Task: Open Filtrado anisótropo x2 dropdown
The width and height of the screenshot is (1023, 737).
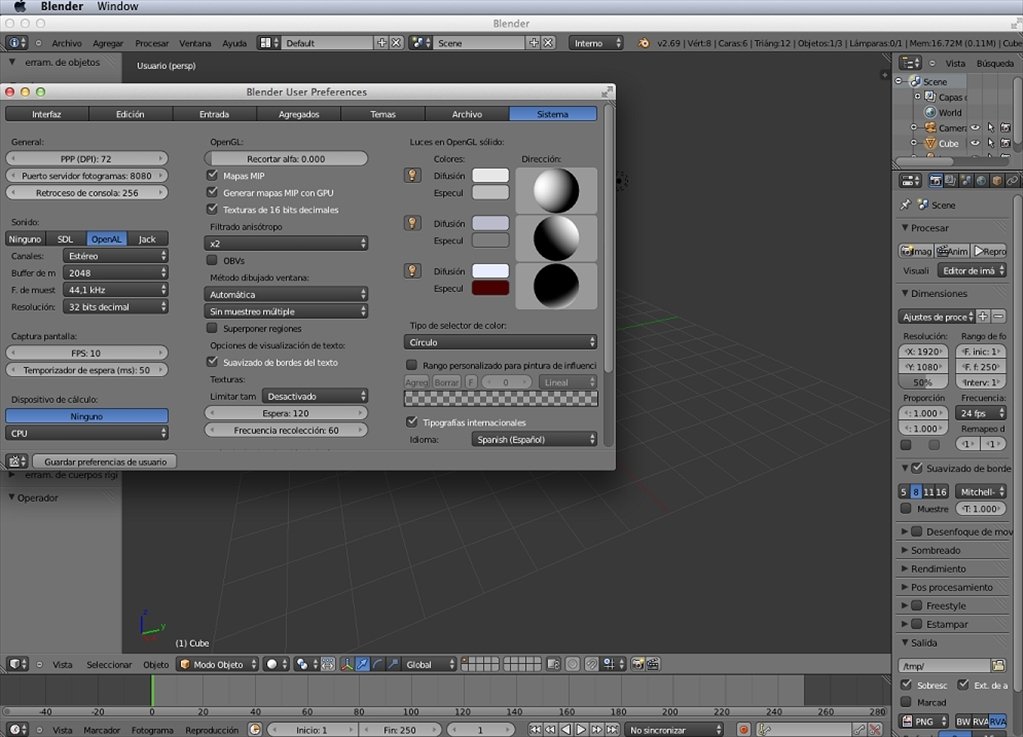Action: 286,243
